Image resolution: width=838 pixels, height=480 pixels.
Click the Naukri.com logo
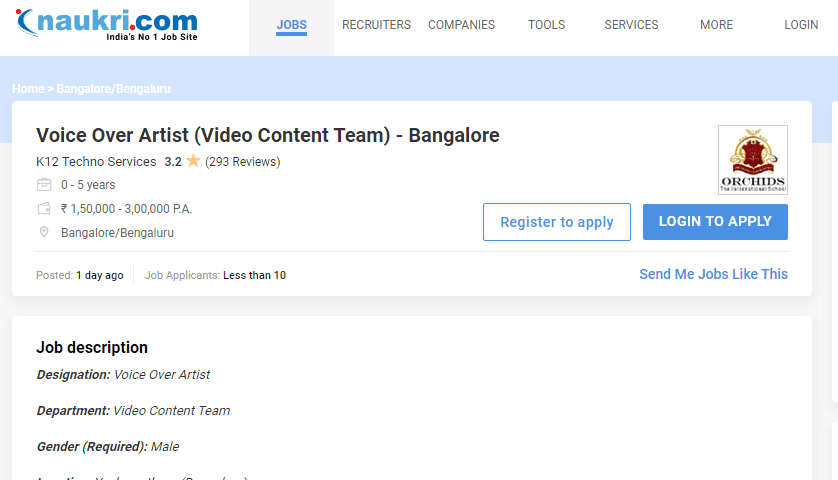click(107, 24)
